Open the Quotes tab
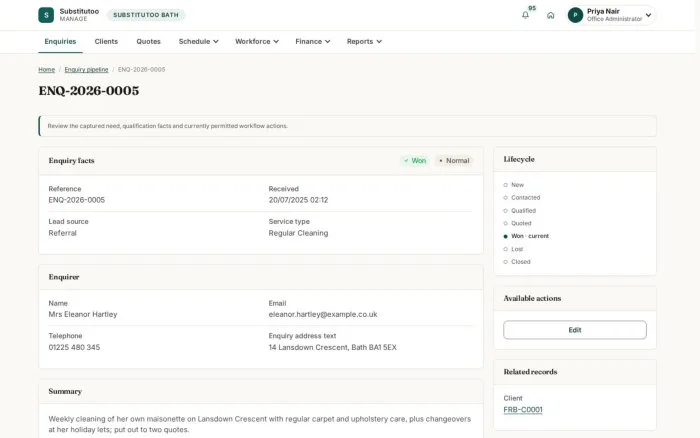The width and height of the screenshot is (700, 438). [x=148, y=42]
